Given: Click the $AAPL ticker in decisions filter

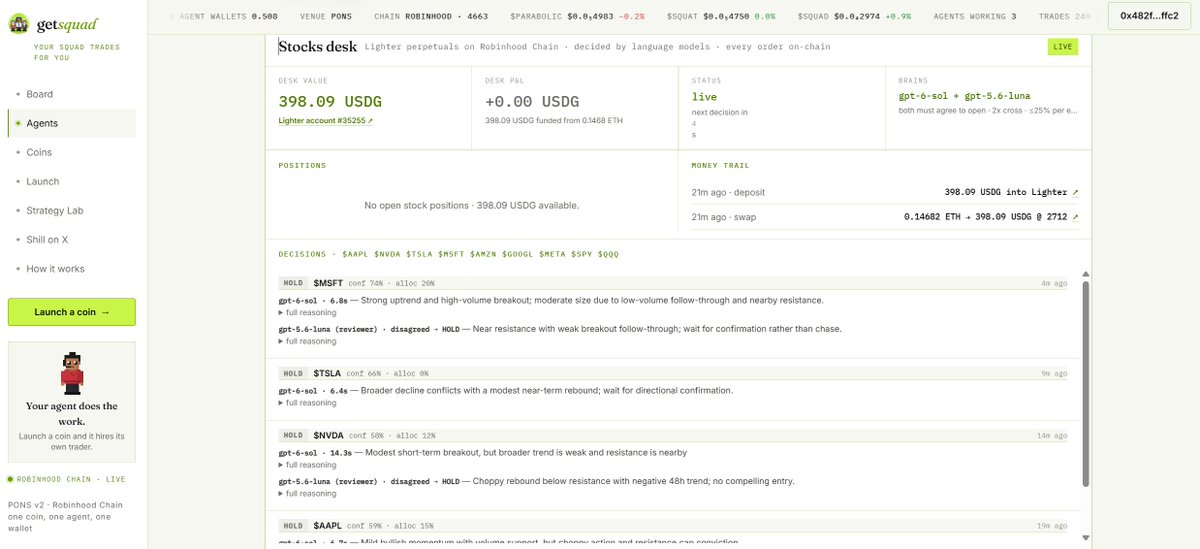Looking at the screenshot, I should [355, 254].
